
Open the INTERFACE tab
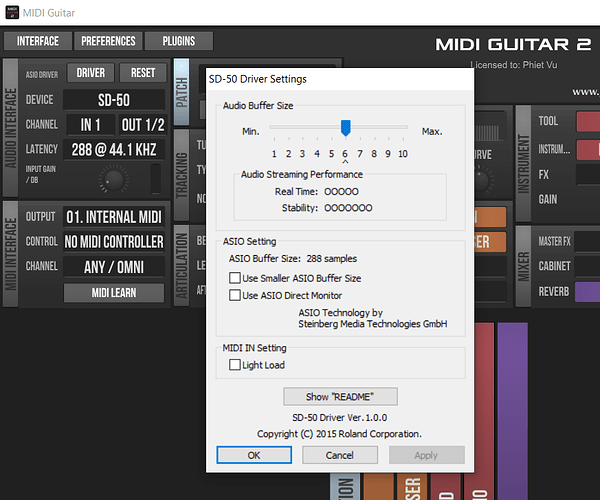[x=38, y=41]
